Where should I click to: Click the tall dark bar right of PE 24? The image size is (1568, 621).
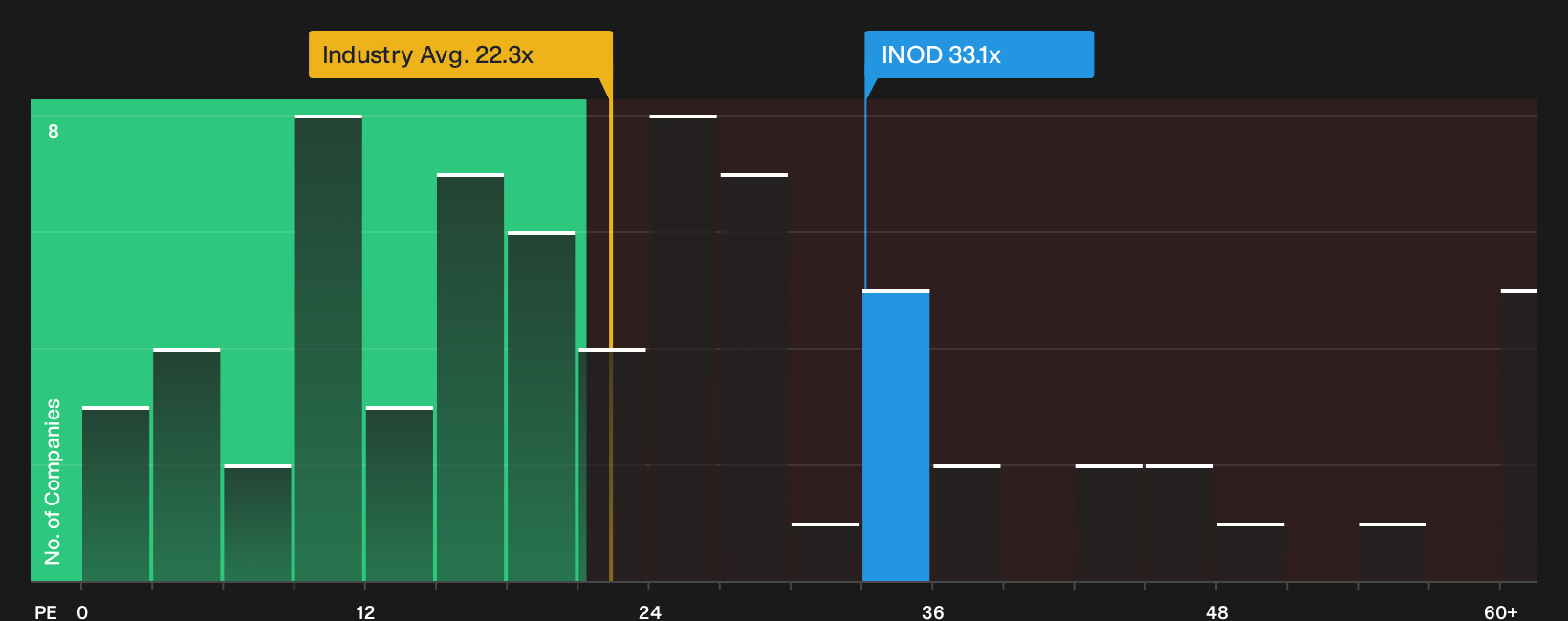[684, 349]
